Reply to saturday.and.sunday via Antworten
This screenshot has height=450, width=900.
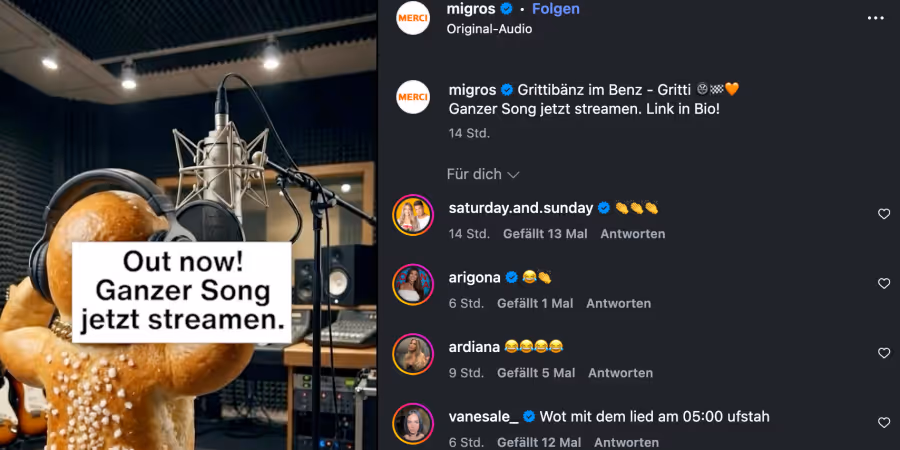pos(632,234)
